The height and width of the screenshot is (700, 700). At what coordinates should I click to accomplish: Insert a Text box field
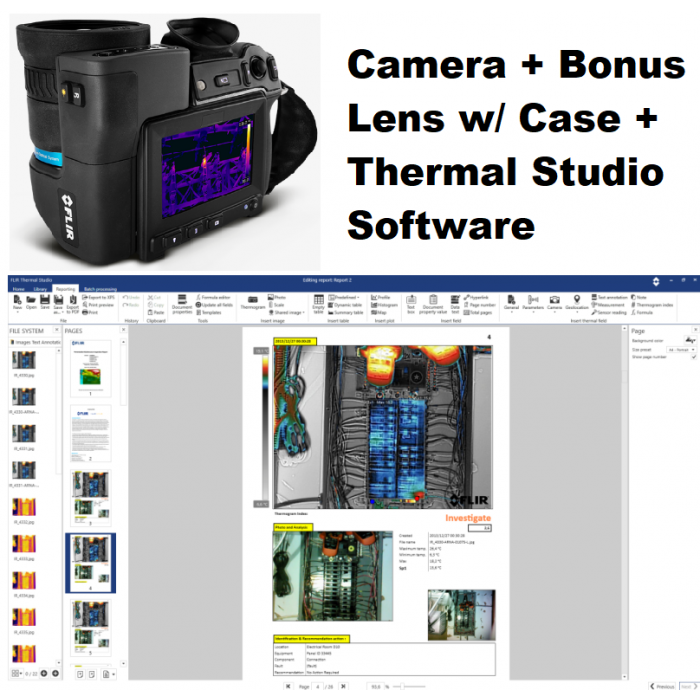pyautogui.click(x=411, y=304)
